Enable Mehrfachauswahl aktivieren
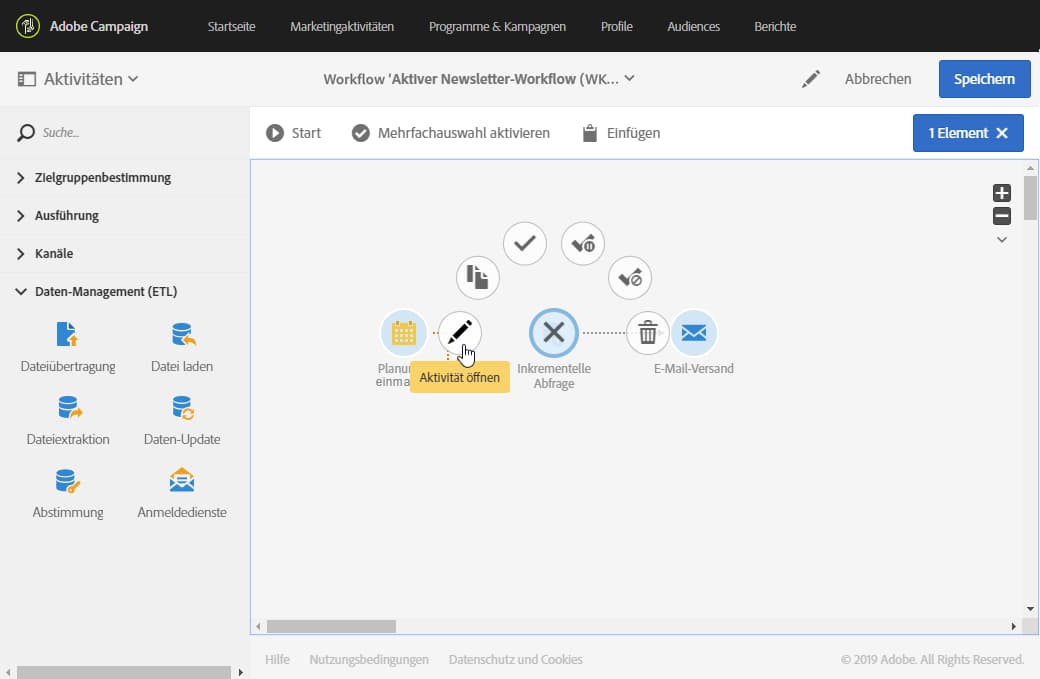 coord(449,132)
